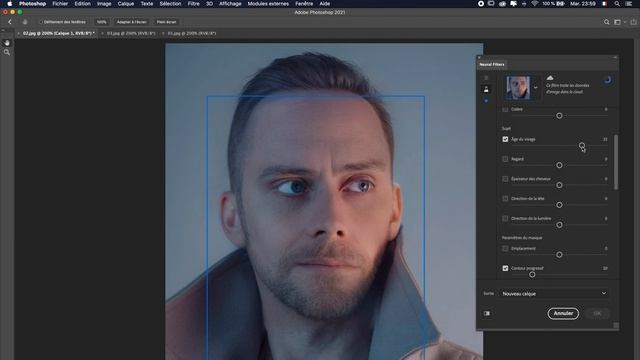The width and height of the screenshot is (640, 360).
Task: Toggle before/after preview icon at panel bottom
Action: pos(487,313)
